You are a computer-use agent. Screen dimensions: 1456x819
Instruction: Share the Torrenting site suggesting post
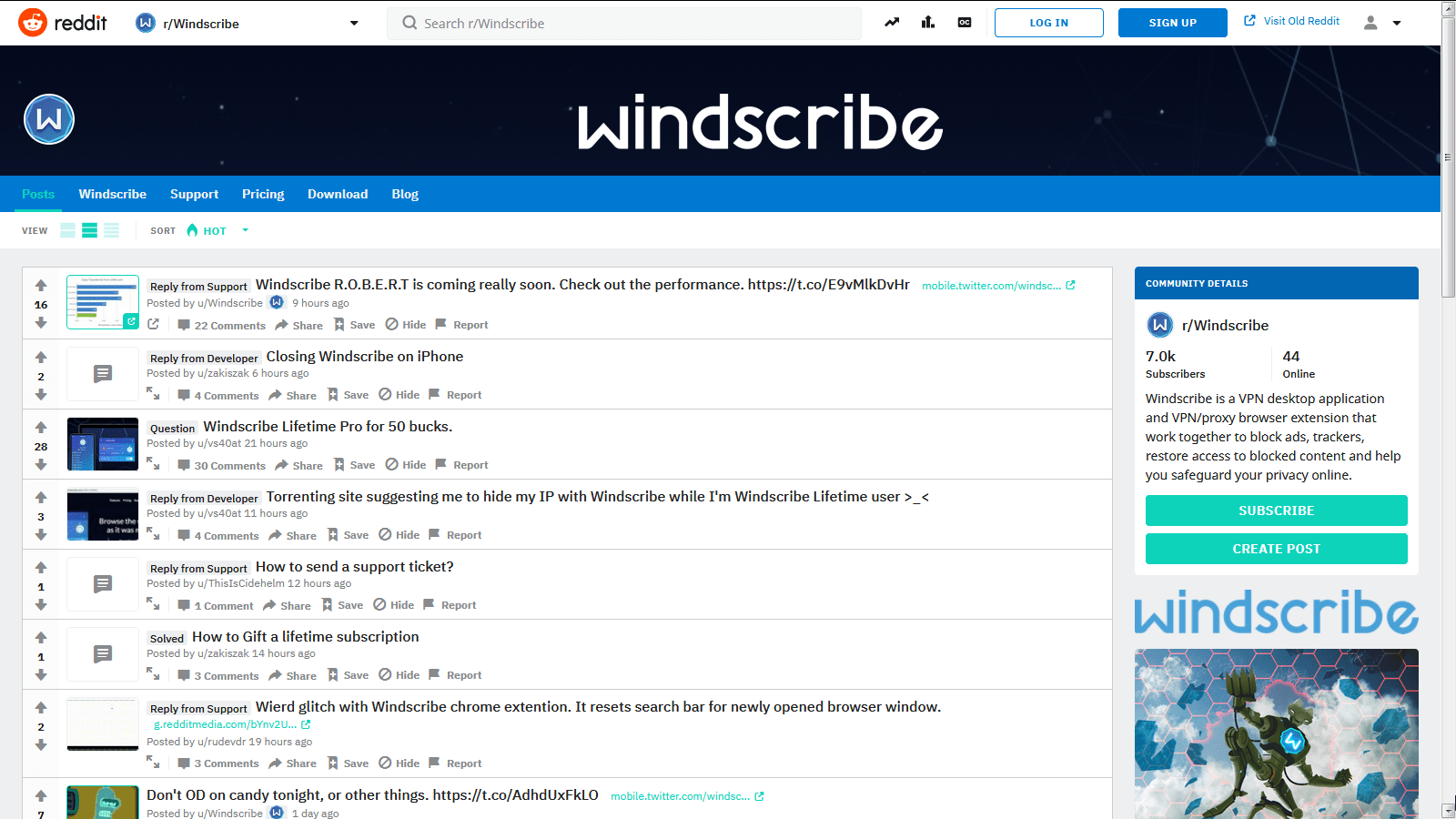click(x=292, y=536)
